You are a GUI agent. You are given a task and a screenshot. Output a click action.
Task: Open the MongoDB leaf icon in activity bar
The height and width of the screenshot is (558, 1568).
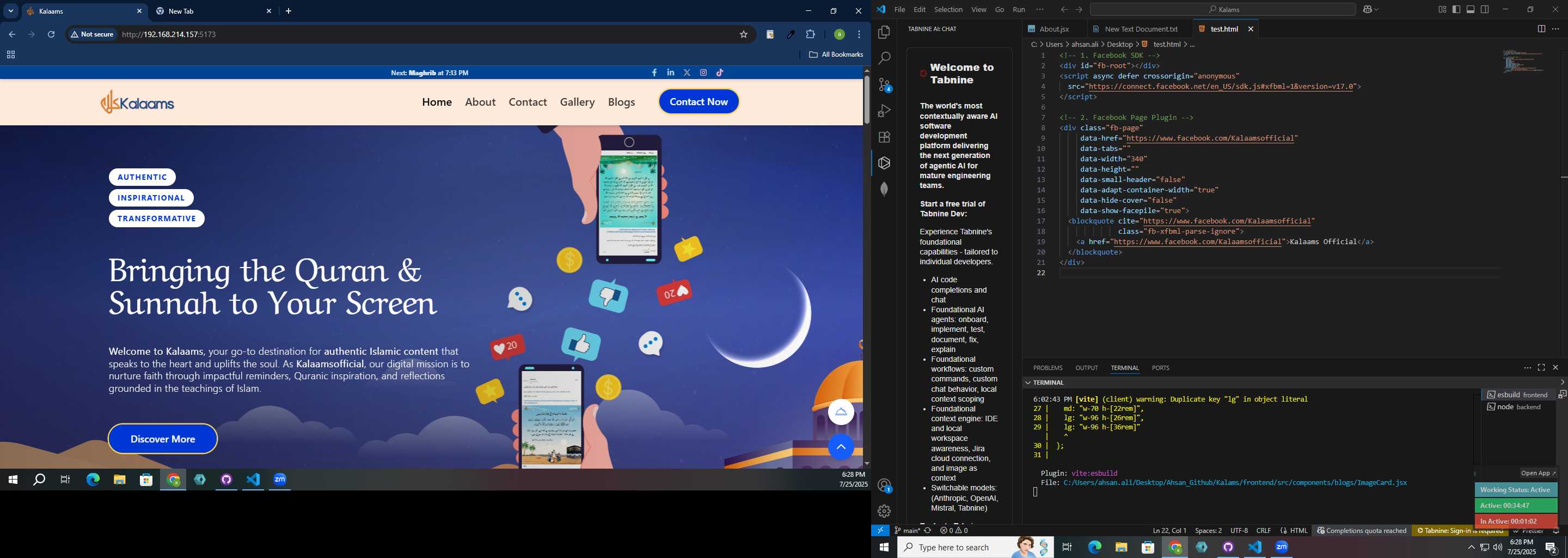coord(884,190)
